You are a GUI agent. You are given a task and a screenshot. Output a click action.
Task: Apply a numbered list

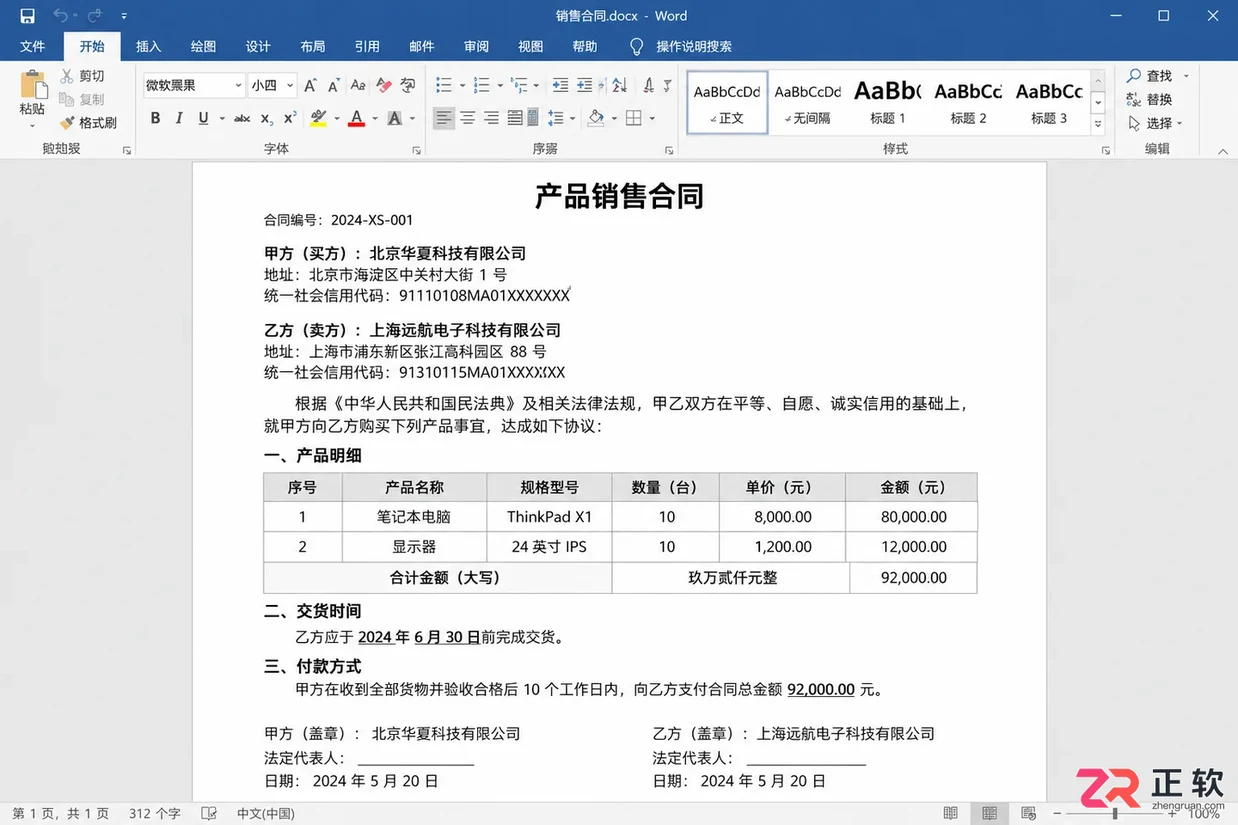click(481, 86)
